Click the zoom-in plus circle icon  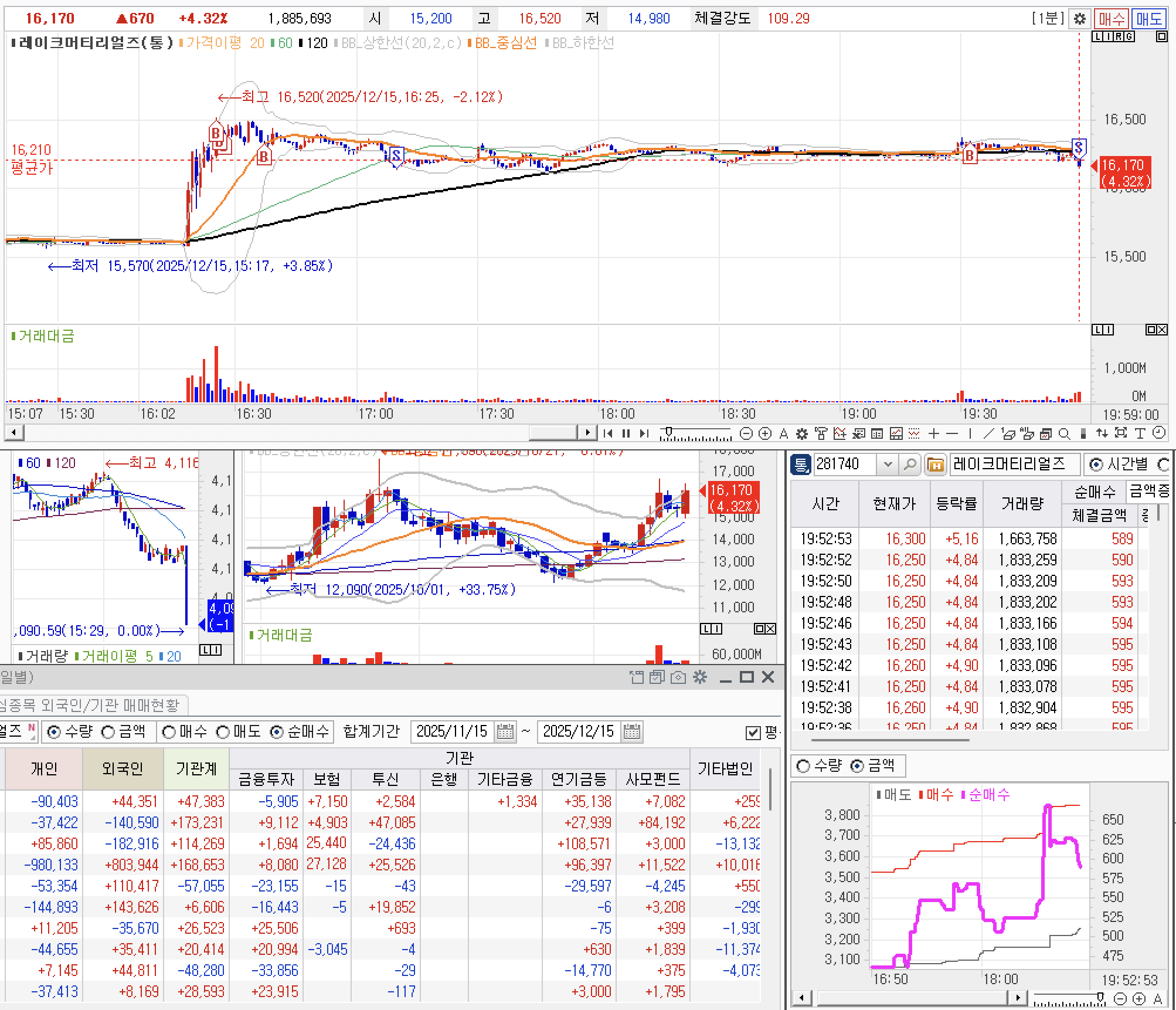[764, 433]
